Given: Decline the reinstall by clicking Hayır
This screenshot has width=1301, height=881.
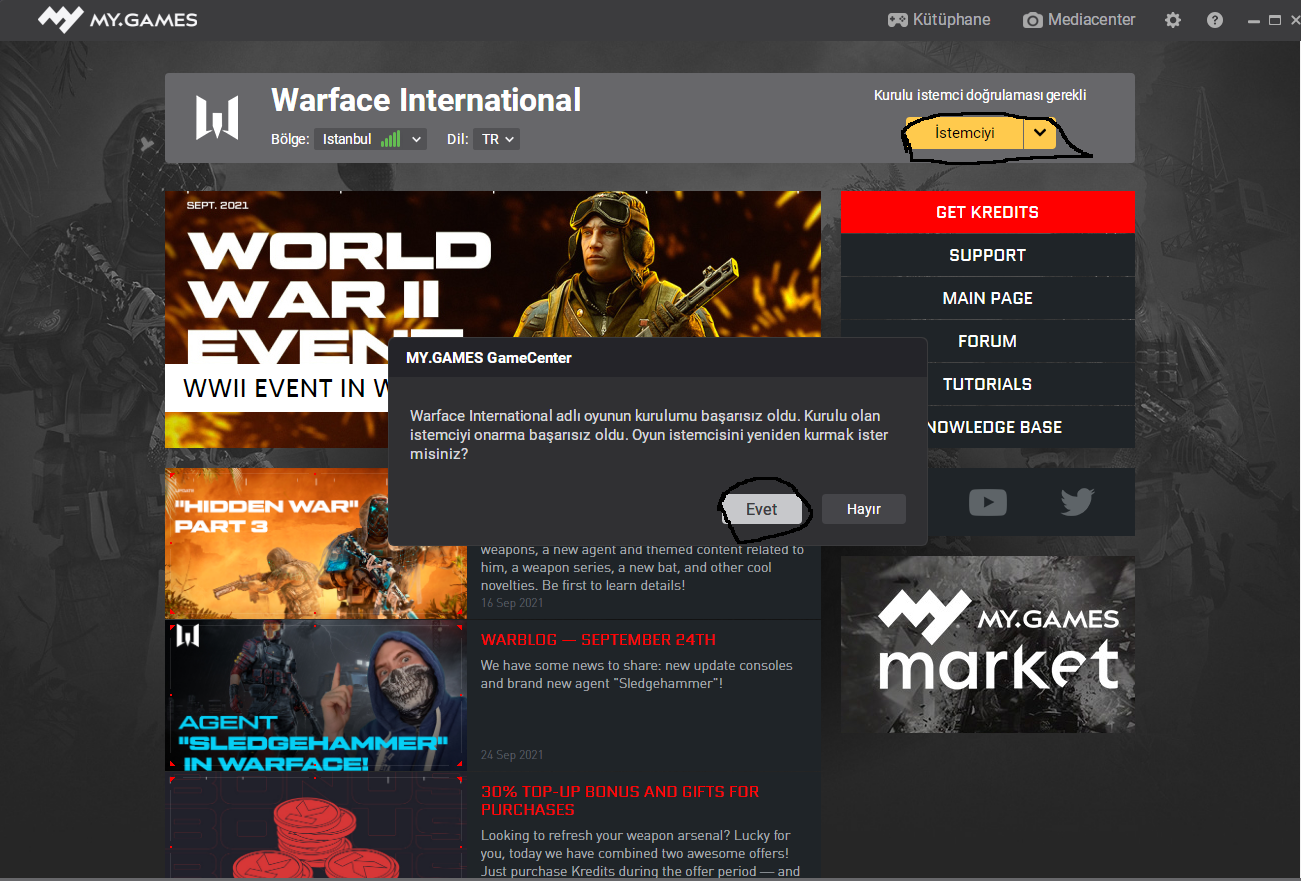Looking at the screenshot, I should pyautogui.click(x=864, y=509).
